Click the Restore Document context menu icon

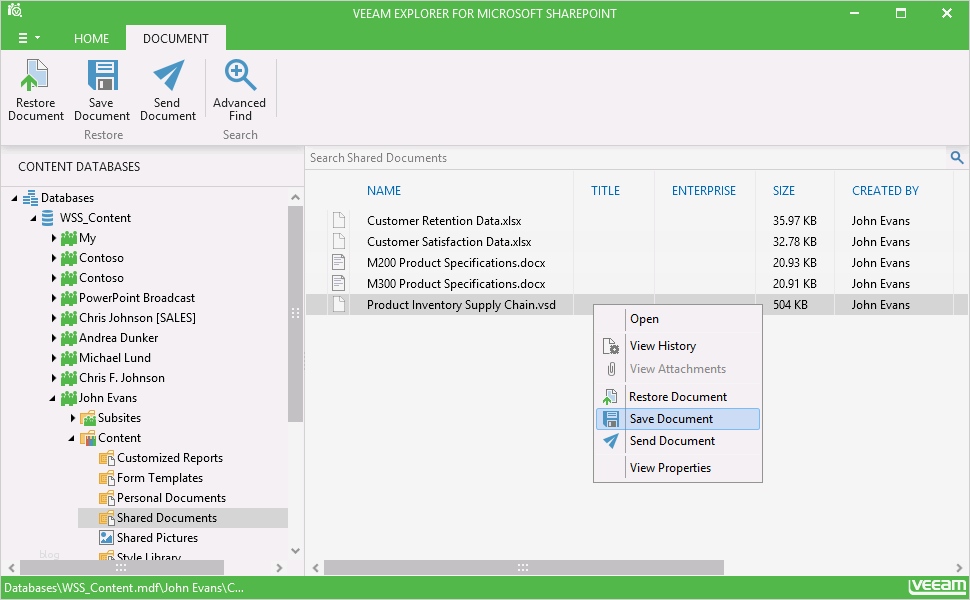(x=610, y=396)
